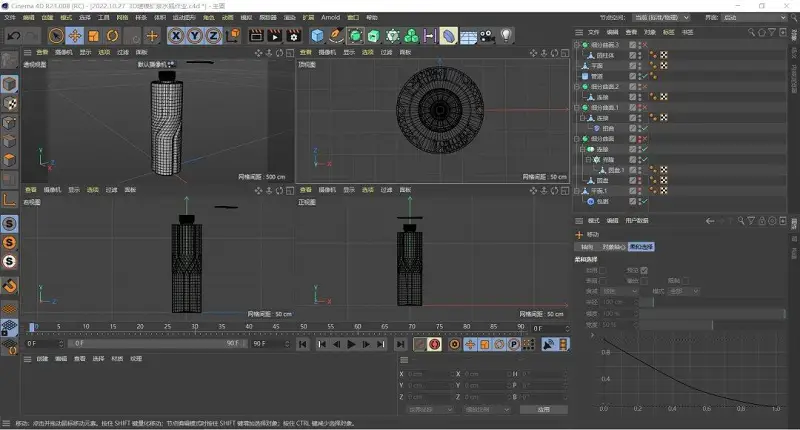Select the 管道 object in object manager

pos(597,76)
